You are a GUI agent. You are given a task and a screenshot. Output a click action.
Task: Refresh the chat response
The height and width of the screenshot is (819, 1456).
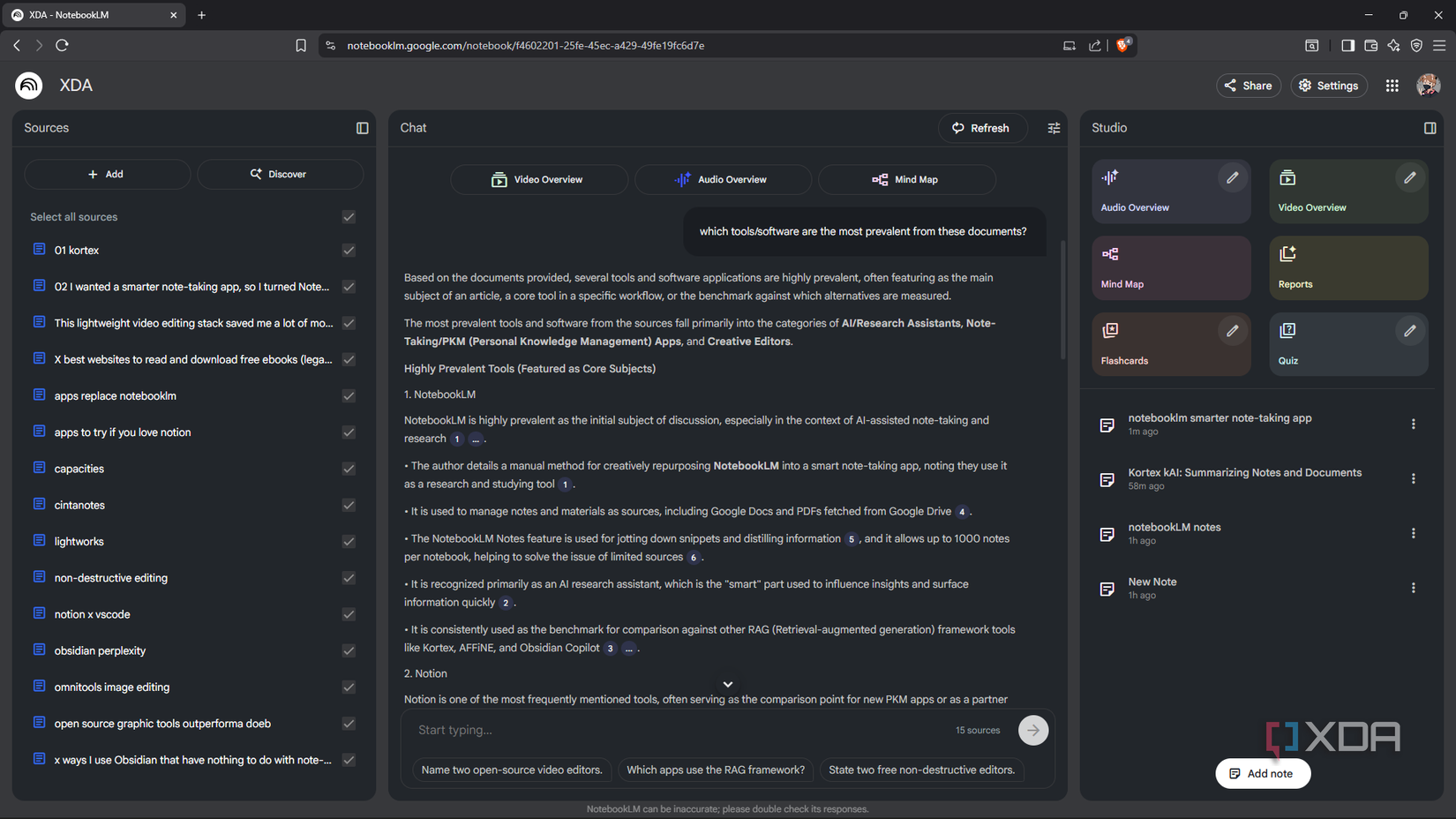(x=982, y=128)
